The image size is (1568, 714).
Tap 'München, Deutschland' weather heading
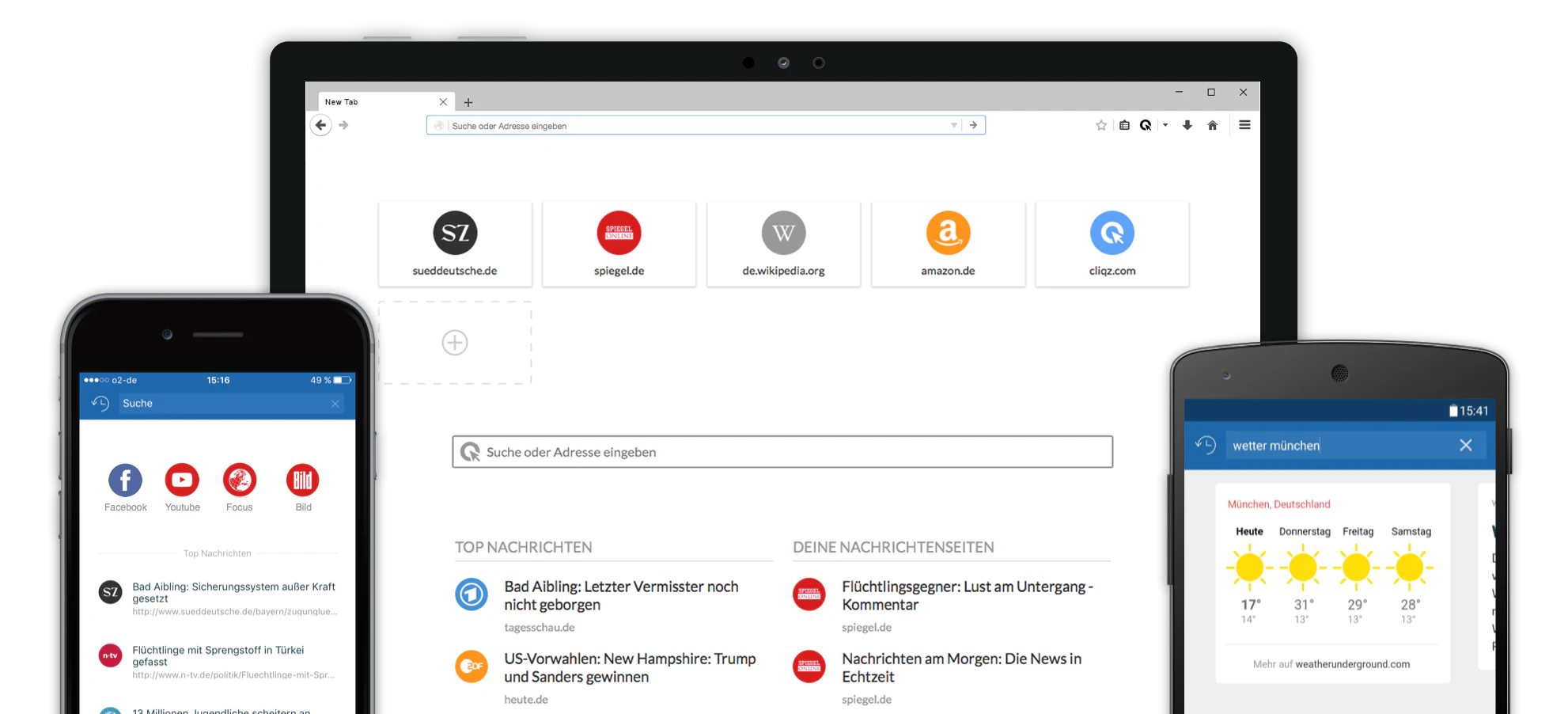coord(1278,504)
